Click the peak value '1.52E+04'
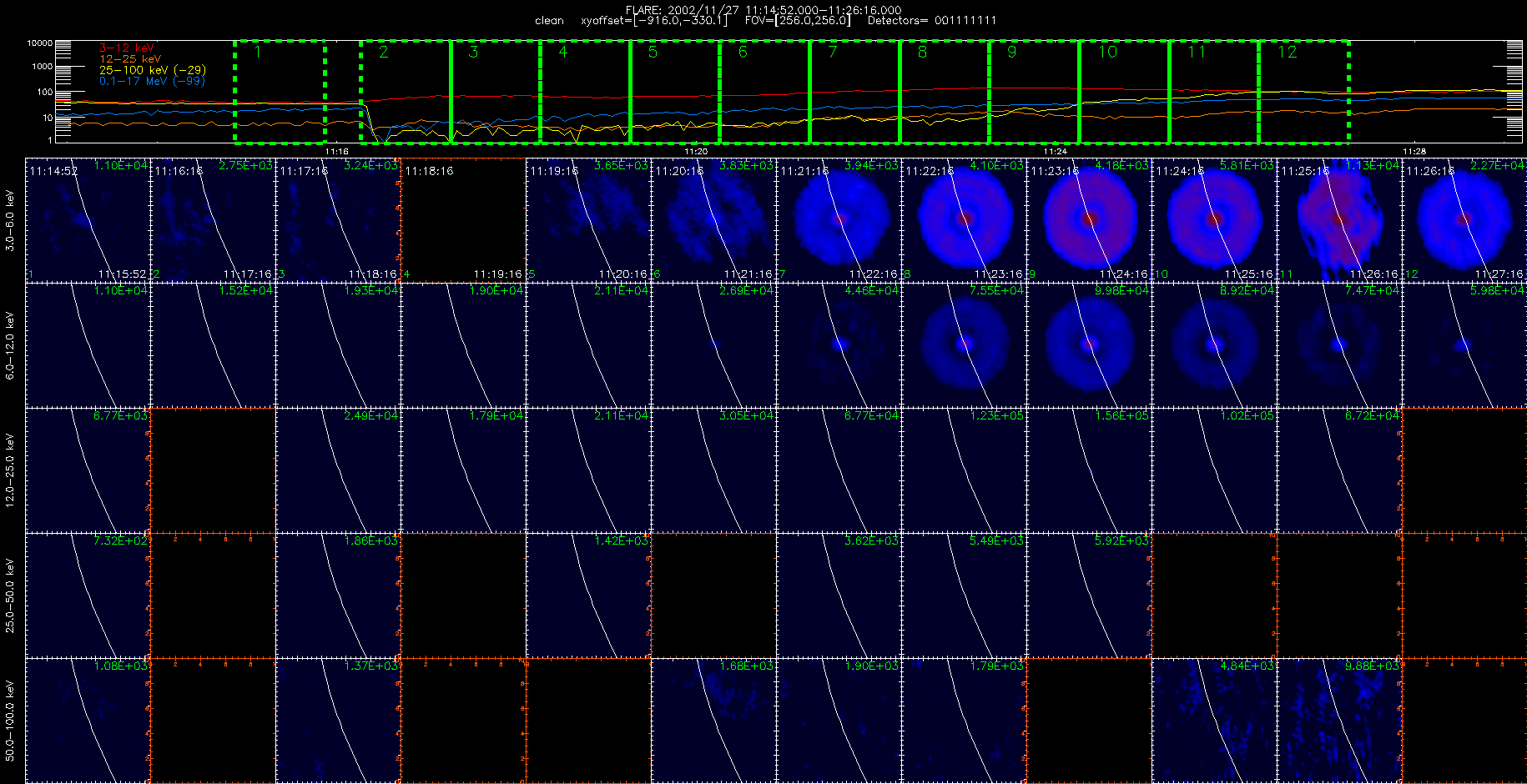The height and width of the screenshot is (784, 1527). pos(245,291)
